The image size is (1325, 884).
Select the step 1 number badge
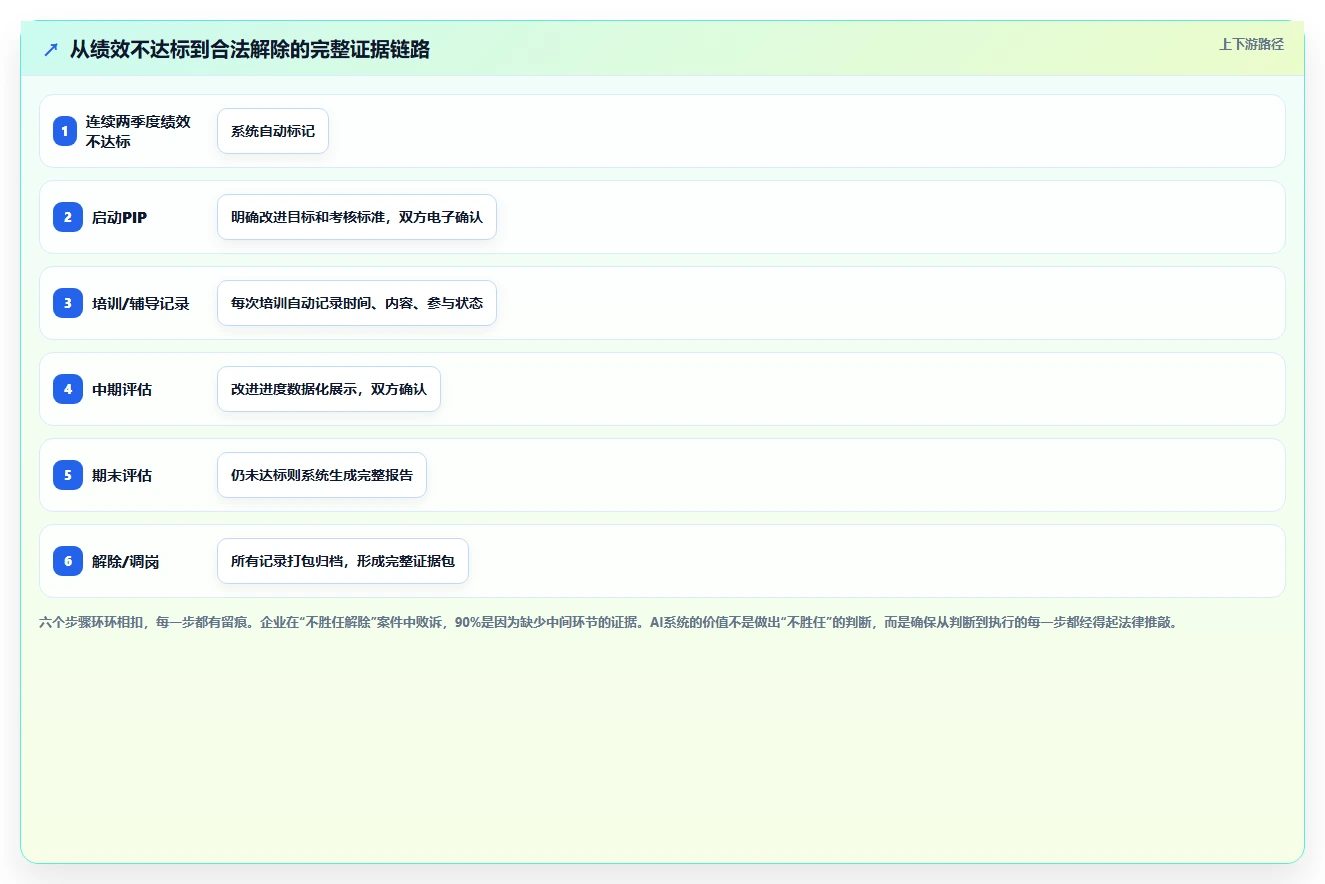coord(65,131)
